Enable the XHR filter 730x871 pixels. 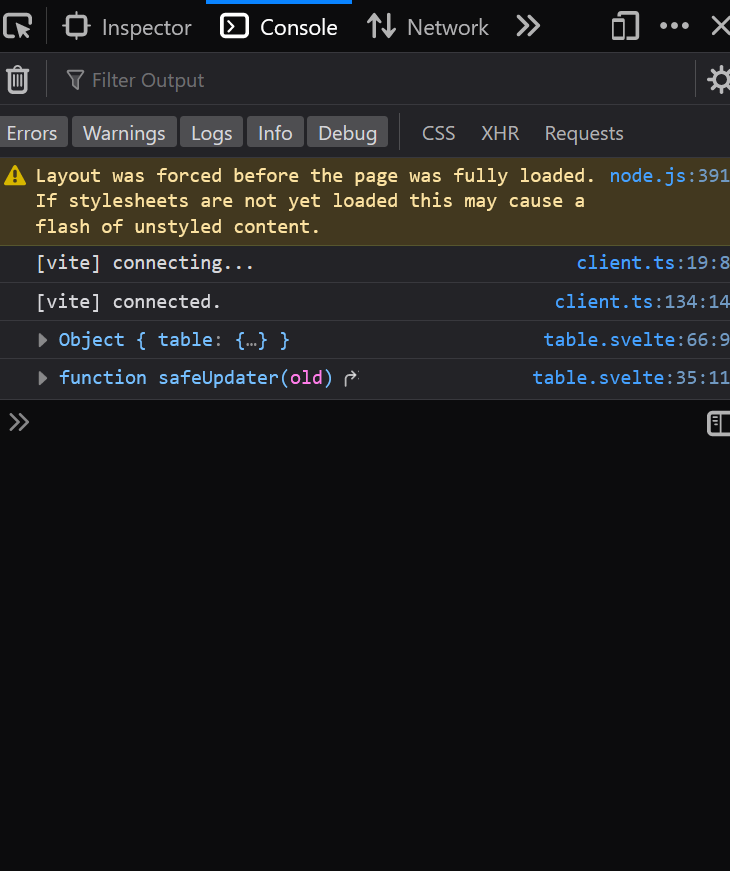point(500,133)
